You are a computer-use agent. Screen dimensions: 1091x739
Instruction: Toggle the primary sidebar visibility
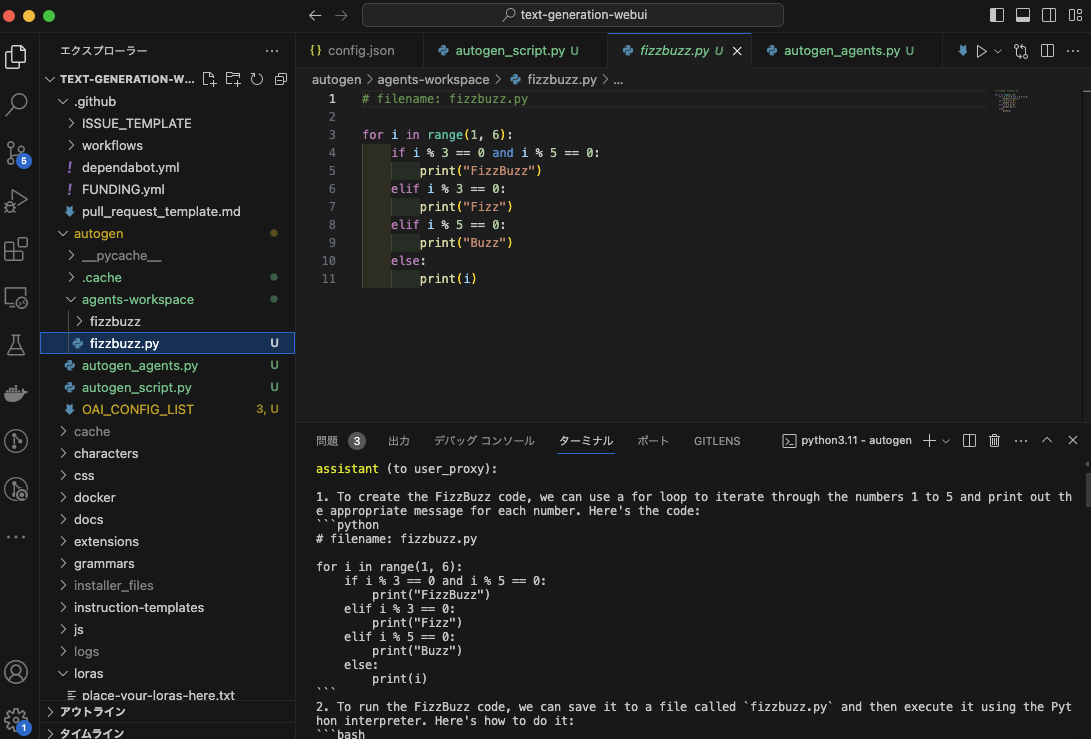pos(996,15)
